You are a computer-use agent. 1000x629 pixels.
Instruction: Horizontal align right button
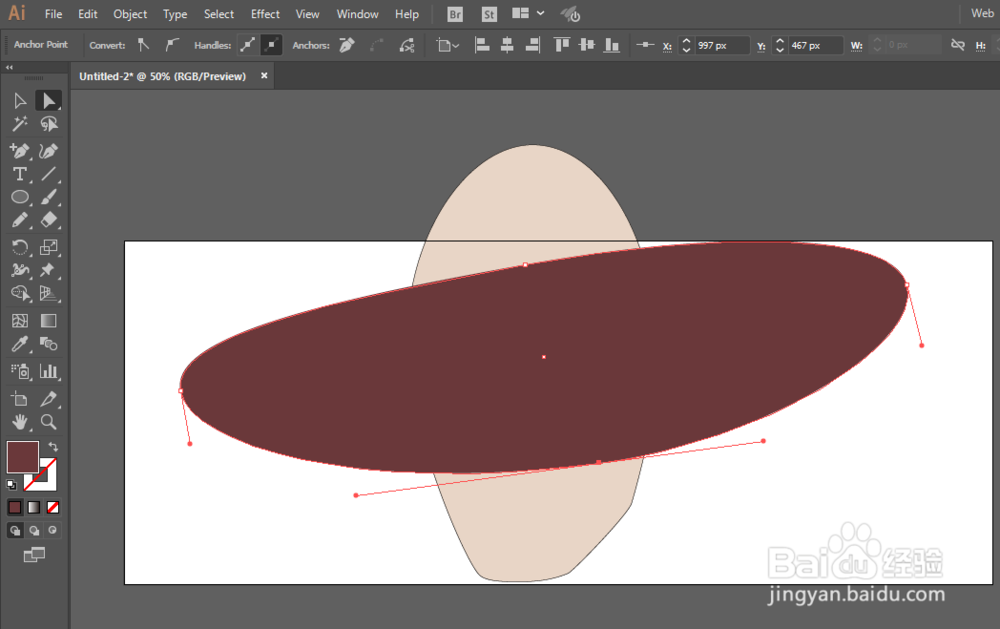533,45
